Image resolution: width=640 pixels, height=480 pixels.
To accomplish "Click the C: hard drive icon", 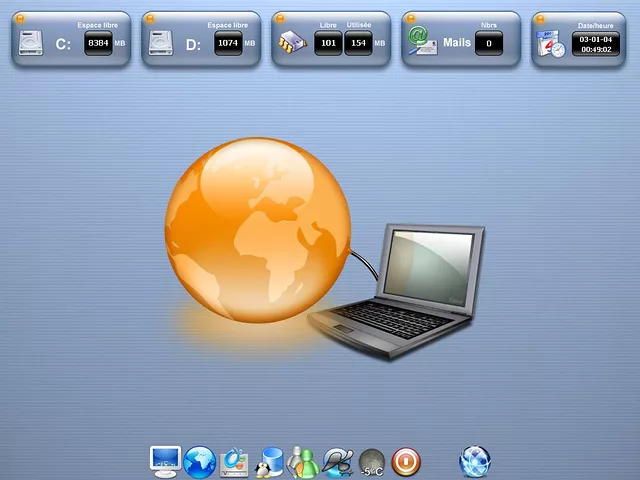I will (31, 43).
